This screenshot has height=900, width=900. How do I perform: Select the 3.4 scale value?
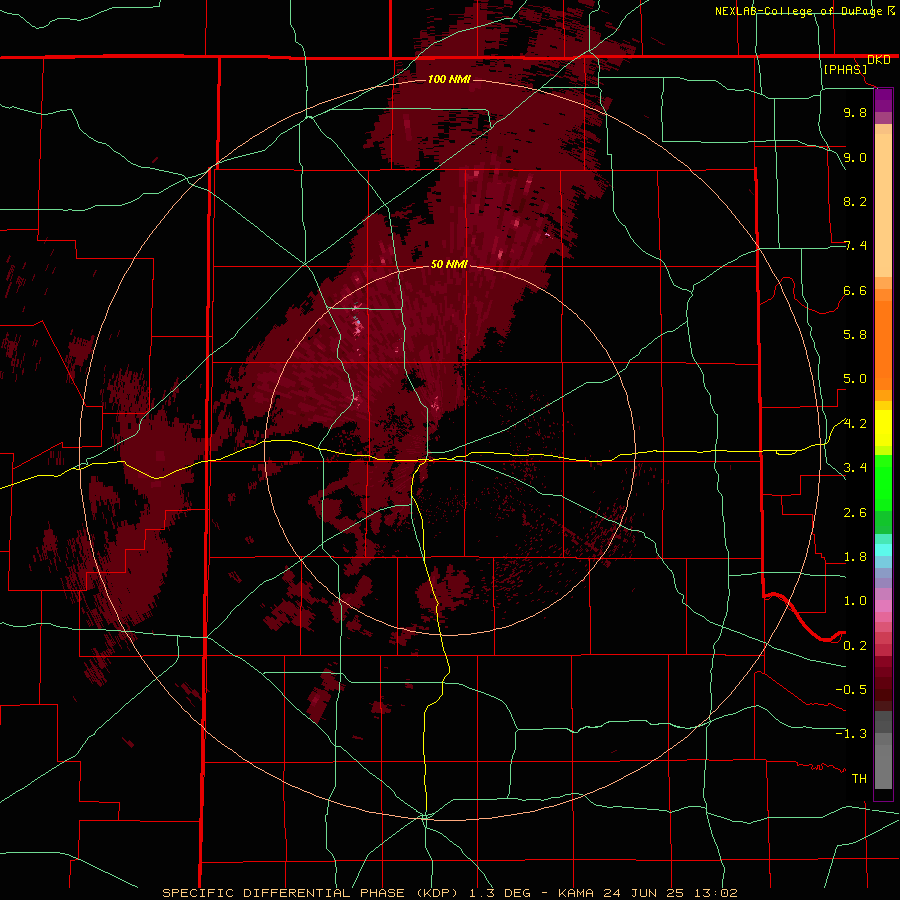855,468
